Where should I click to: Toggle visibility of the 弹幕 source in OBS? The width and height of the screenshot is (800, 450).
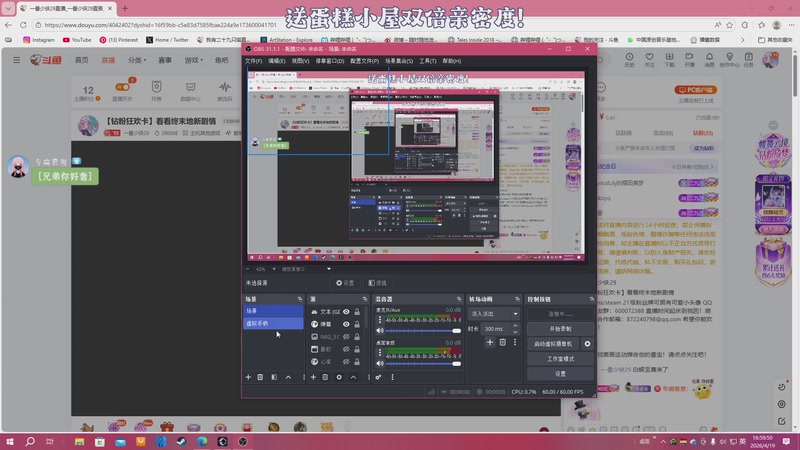pyautogui.click(x=346, y=324)
